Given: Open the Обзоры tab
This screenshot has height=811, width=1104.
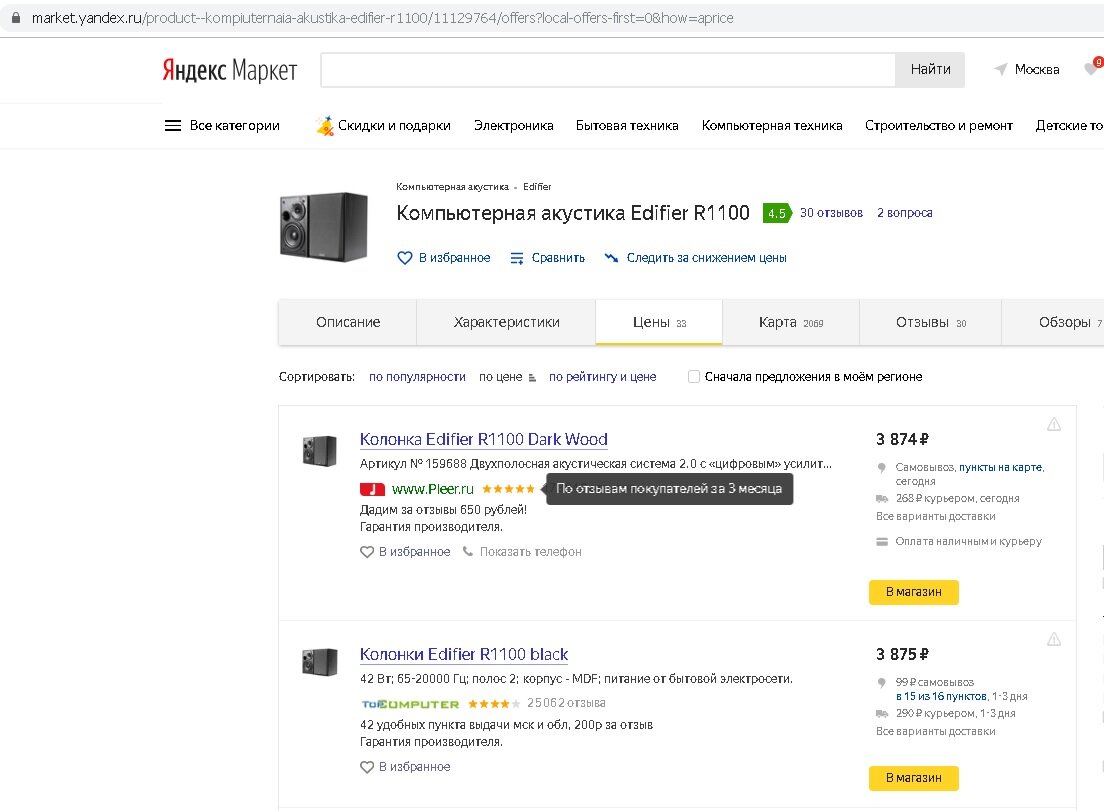Looking at the screenshot, I should coord(1053,322).
